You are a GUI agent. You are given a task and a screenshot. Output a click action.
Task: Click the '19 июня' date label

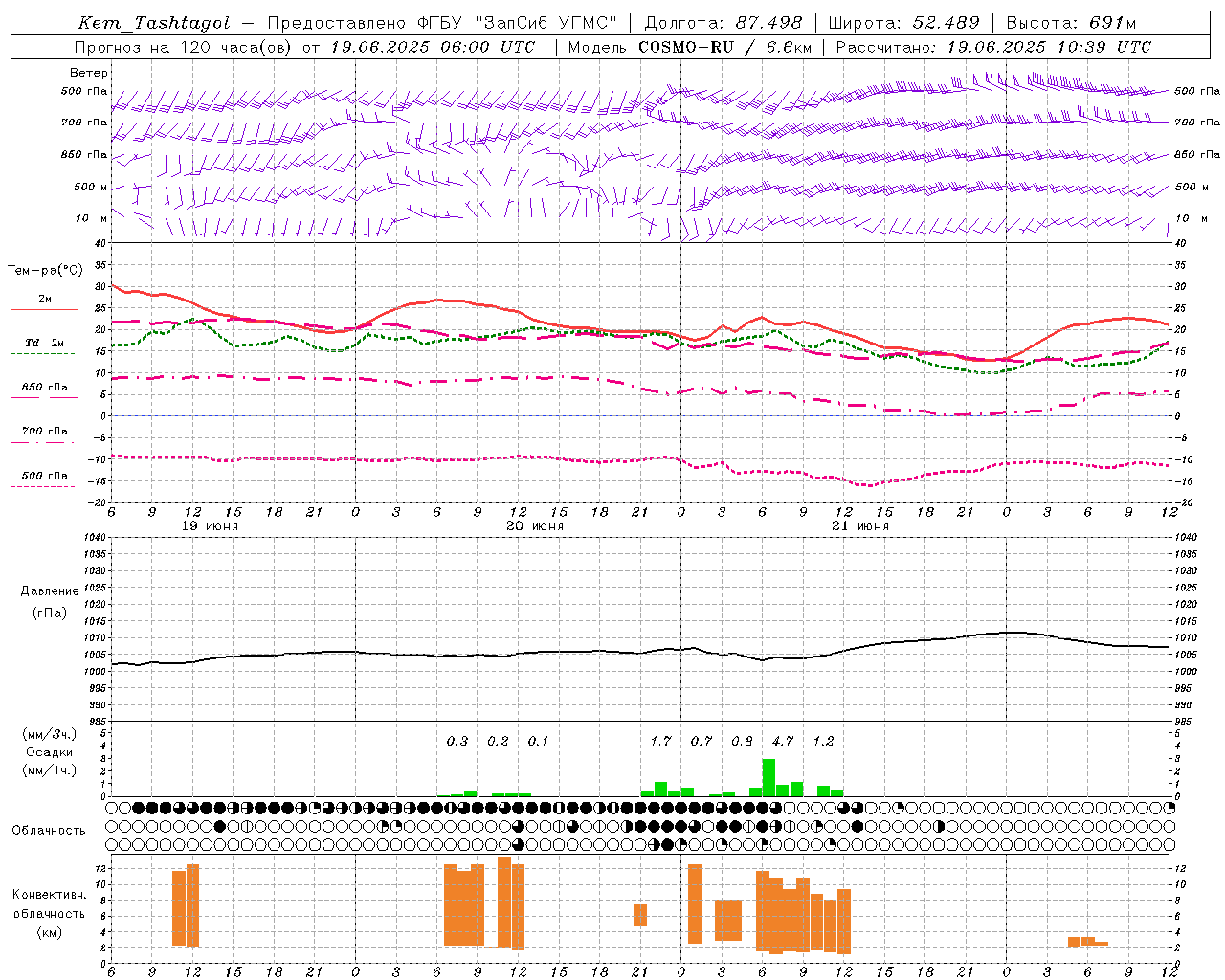pyautogui.click(x=210, y=526)
